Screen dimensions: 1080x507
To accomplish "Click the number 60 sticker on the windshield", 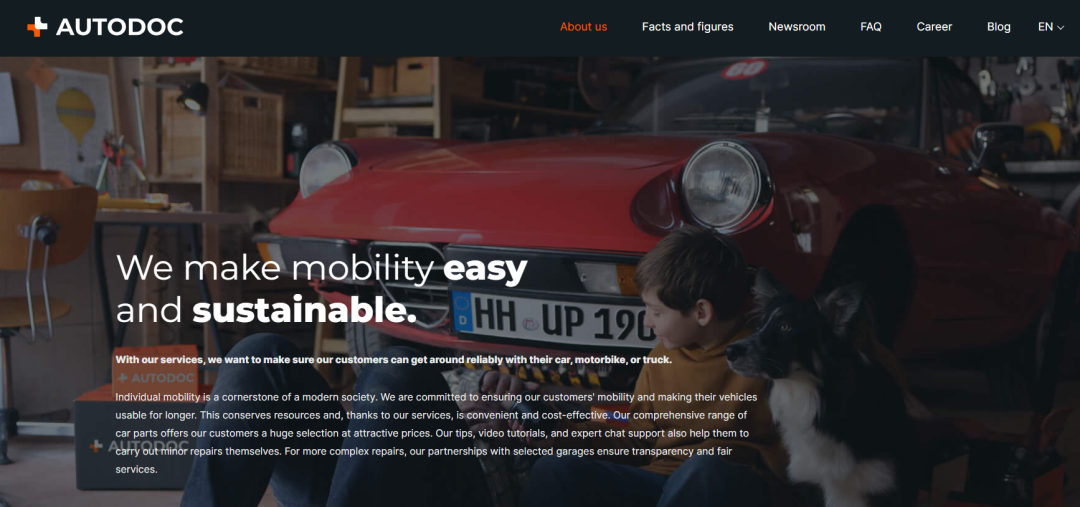I will point(744,69).
